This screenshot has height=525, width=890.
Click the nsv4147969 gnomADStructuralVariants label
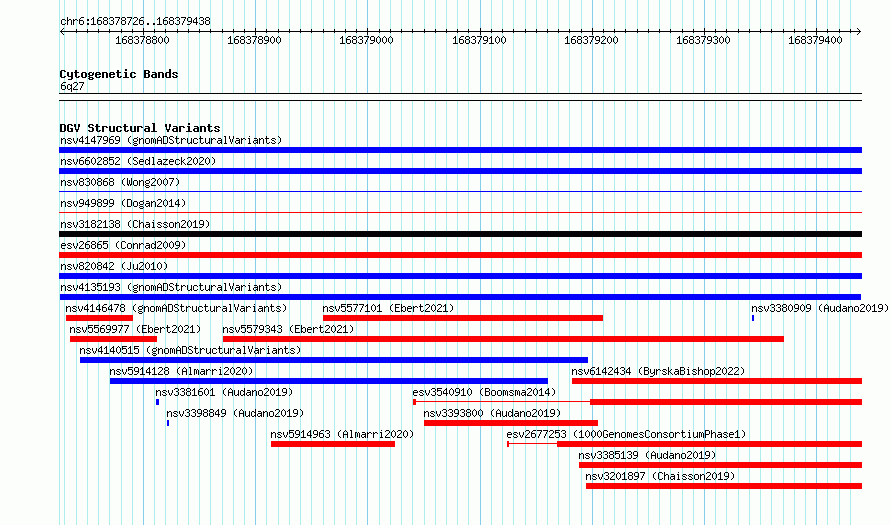(171, 140)
